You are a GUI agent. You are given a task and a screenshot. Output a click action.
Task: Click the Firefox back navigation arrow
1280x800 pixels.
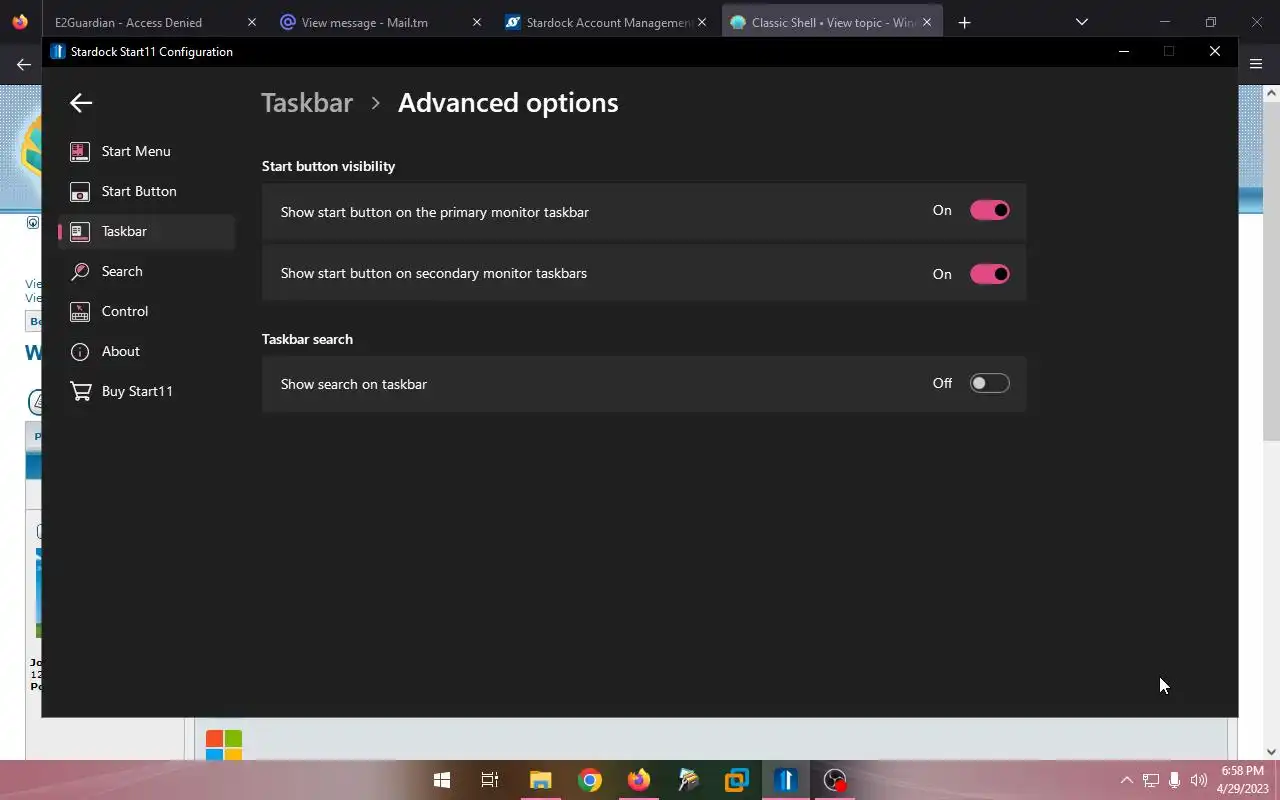click(x=23, y=64)
